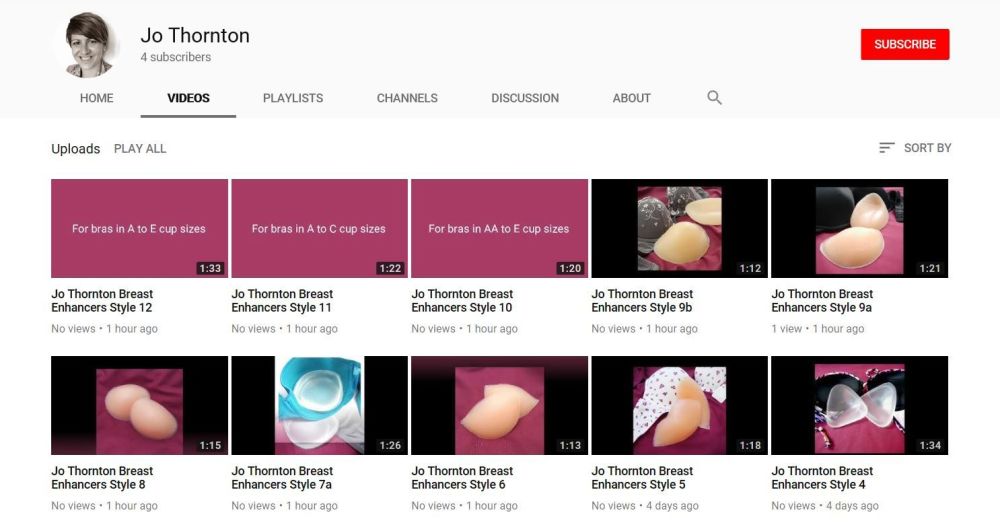Image resolution: width=1000 pixels, height=527 pixels.
Task: Click the 1:33 duration badge
Action: 210,269
